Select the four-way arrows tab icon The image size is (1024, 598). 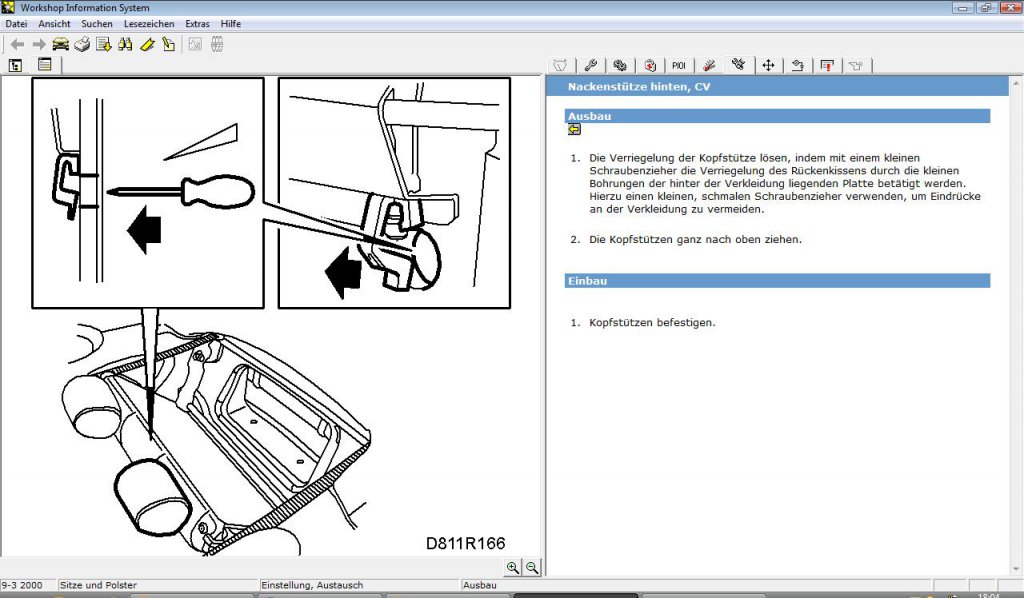(768, 65)
